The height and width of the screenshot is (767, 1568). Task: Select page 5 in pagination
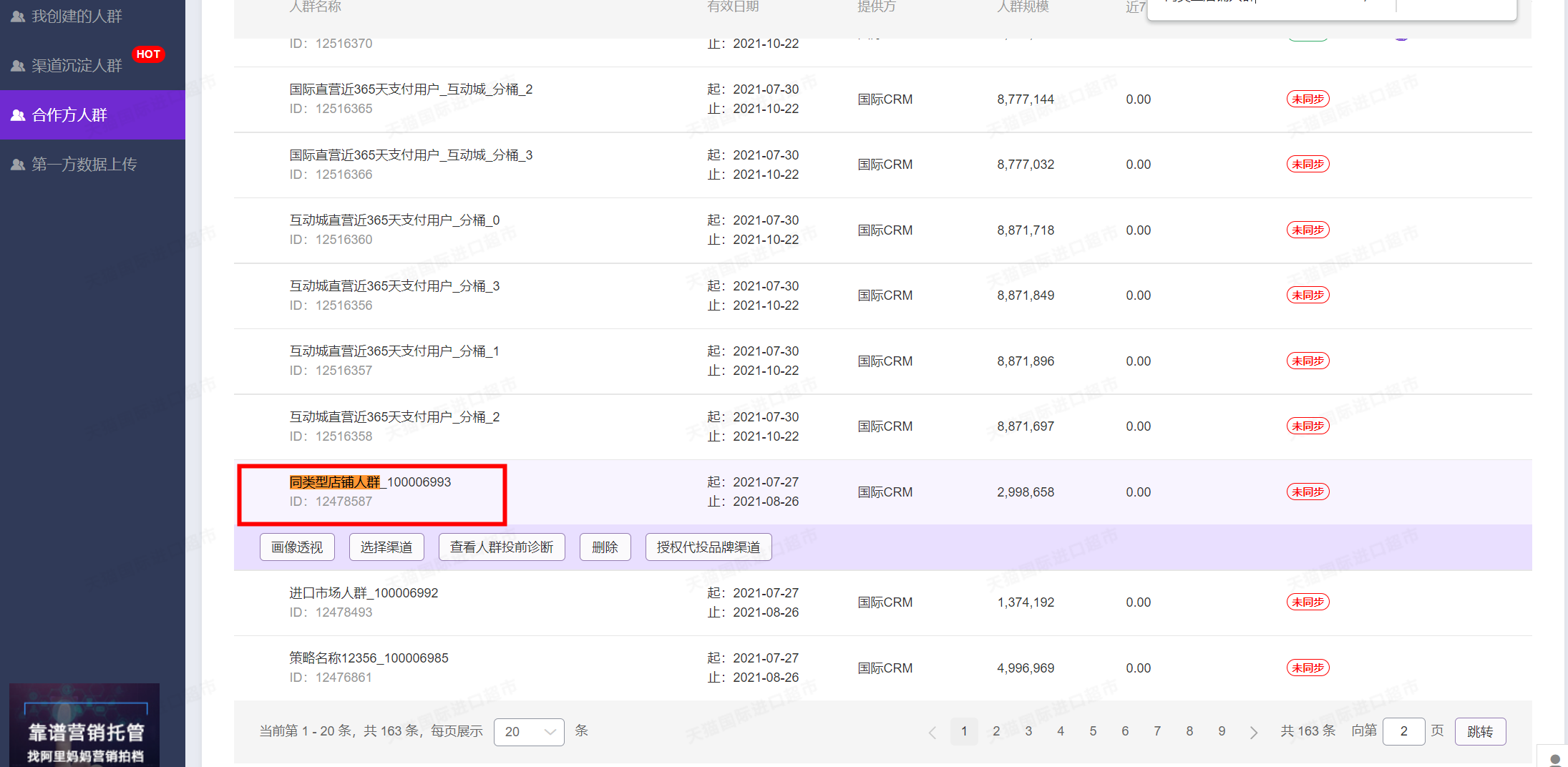coord(1093,731)
